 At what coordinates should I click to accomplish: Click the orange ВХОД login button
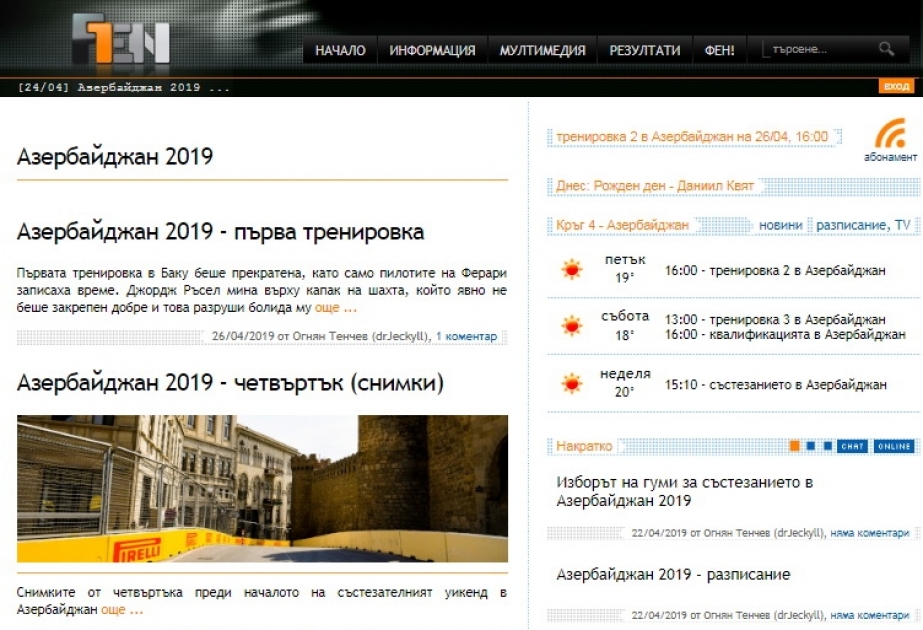(897, 87)
